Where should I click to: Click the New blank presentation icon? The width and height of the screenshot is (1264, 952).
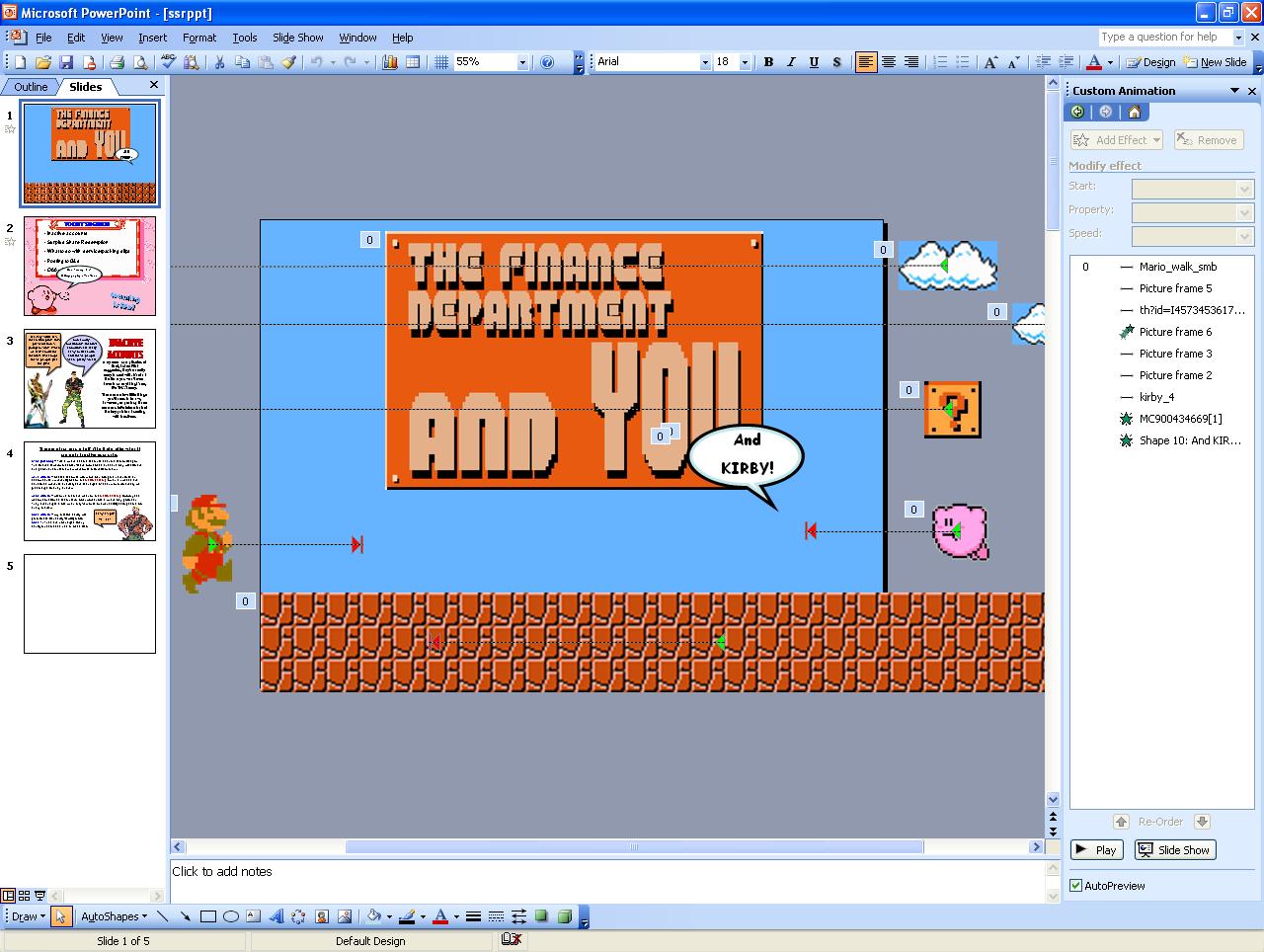tap(20, 62)
